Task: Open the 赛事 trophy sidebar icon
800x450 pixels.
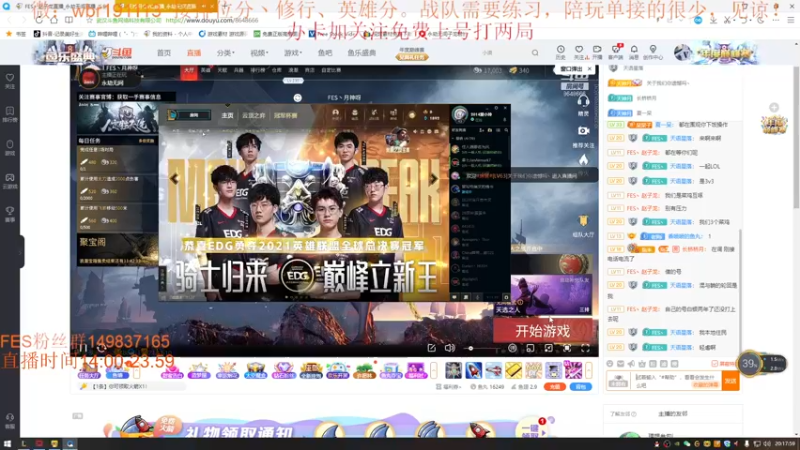Action: pyautogui.click(x=10, y=214)
